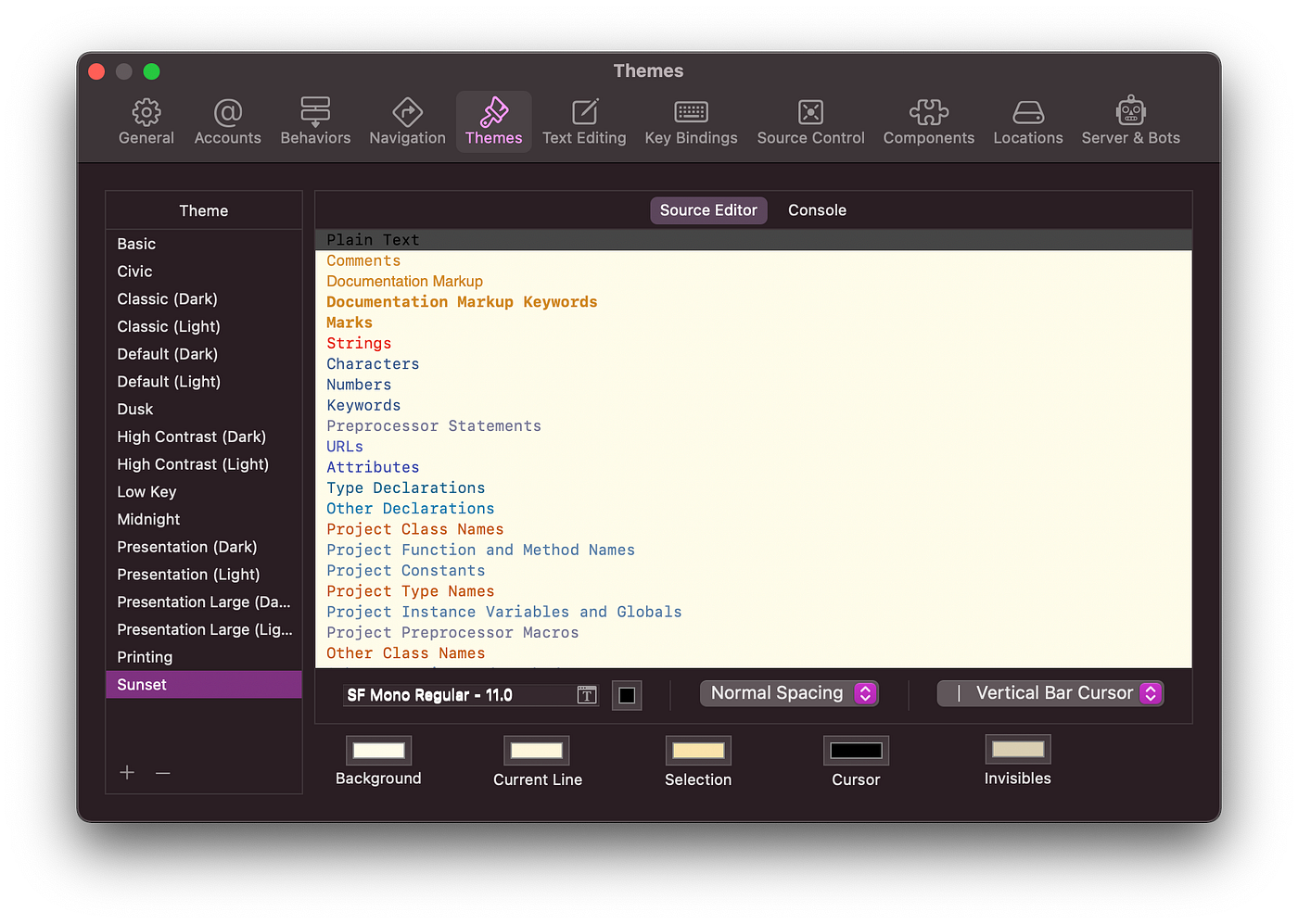Select the Civic theme
The width and height of the screenshot is (1298, 924).
click(204, 272)
